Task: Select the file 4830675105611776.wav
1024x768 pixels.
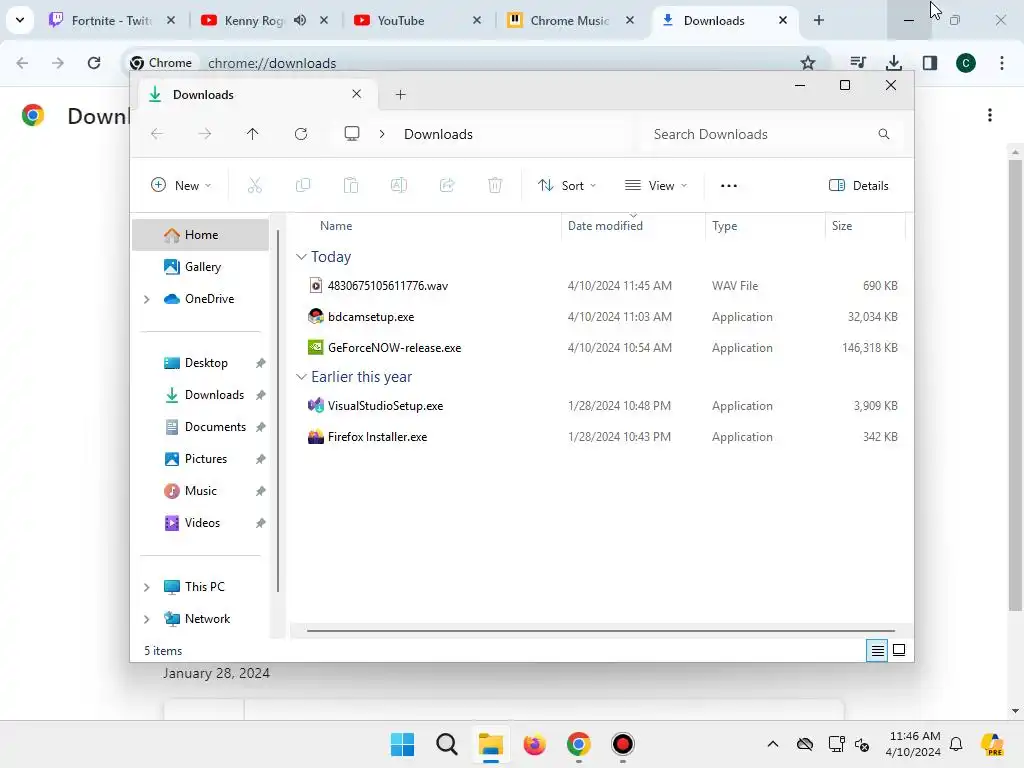Action: coord(387,285)
